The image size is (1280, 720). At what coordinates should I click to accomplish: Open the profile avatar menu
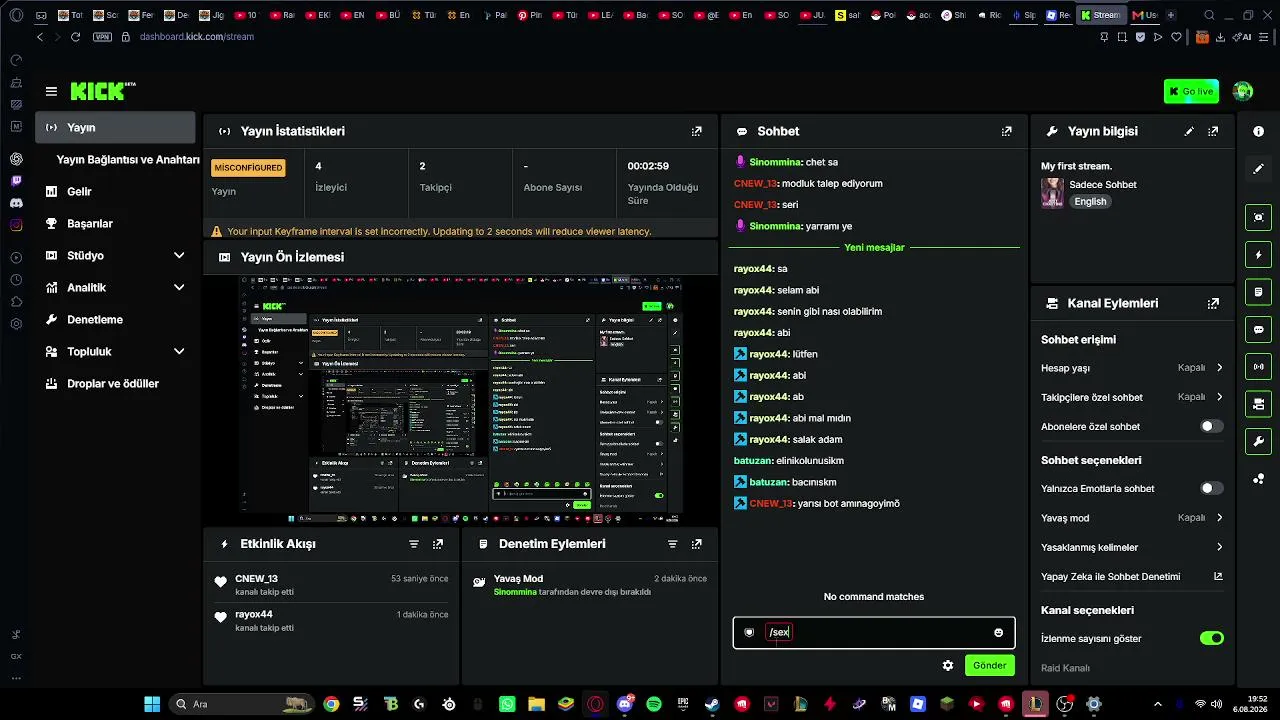(1243, 91)
